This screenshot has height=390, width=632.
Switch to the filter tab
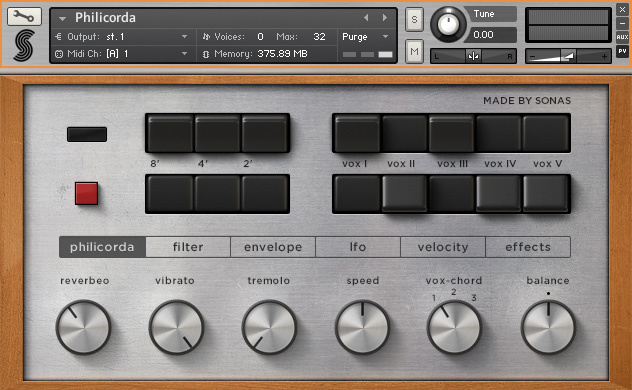[188, 247]
